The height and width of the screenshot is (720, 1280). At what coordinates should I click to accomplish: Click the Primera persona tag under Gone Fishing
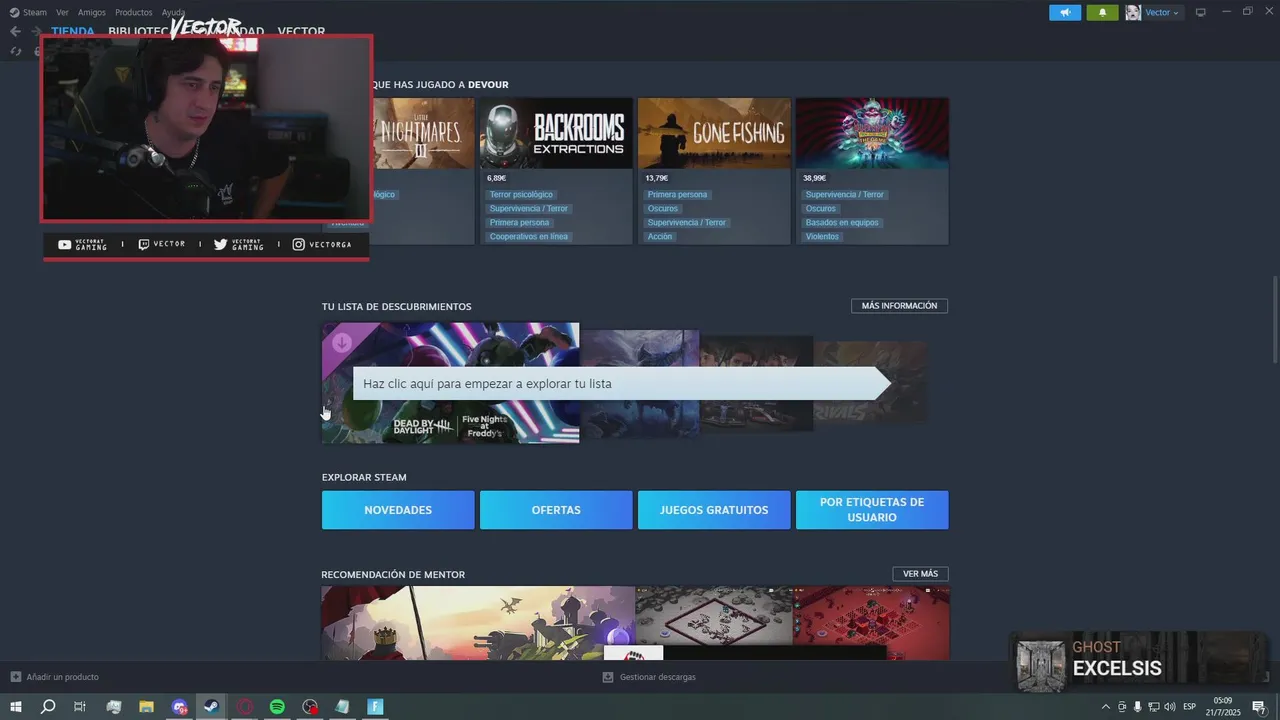click(x=677, y=195)
